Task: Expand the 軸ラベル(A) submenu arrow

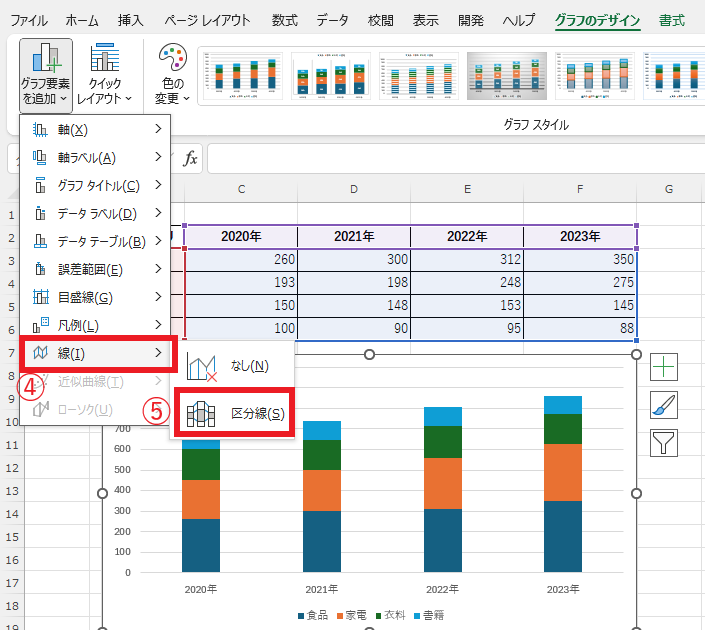Action: [x=158, y=157]
